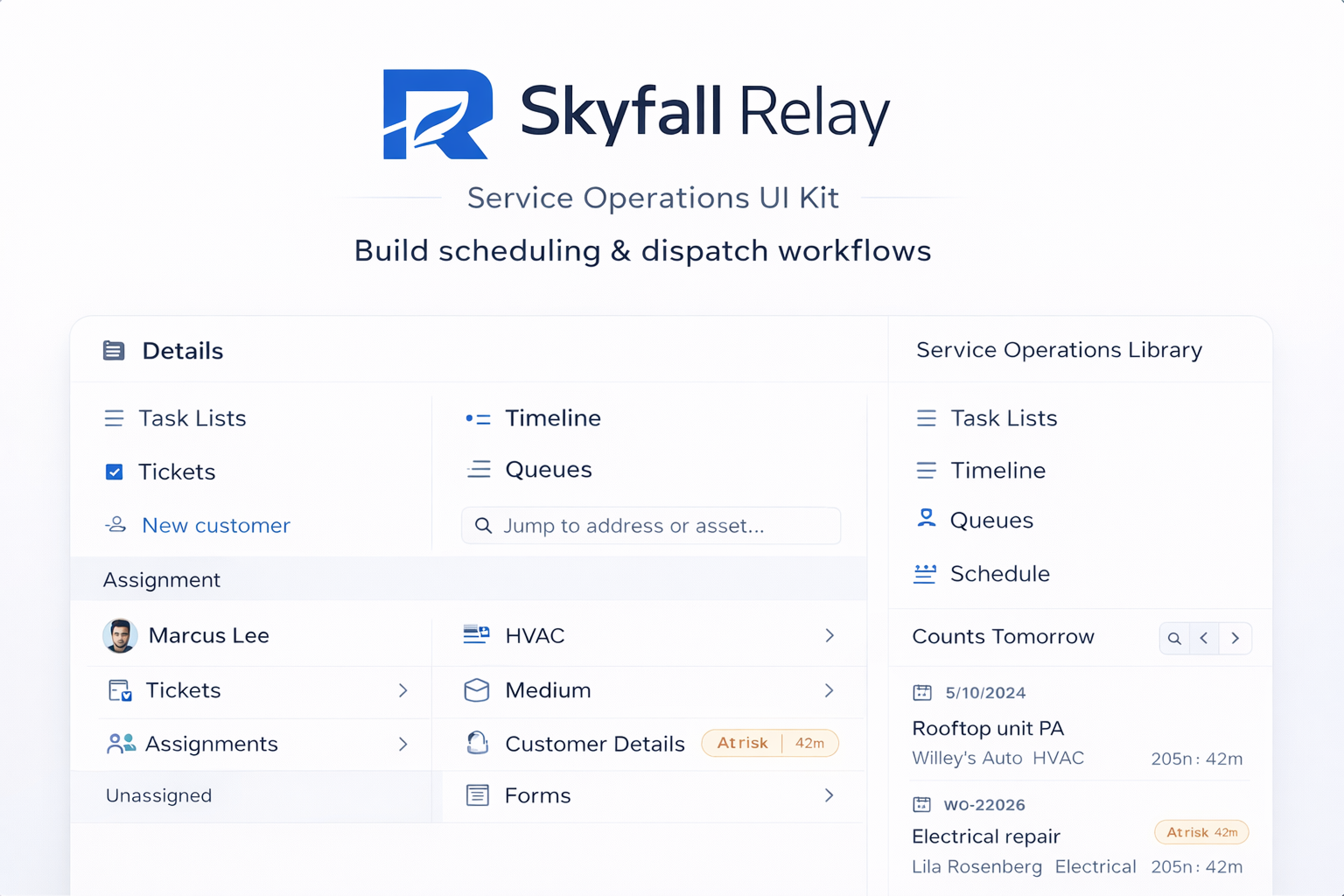Click the At risk status badge on Customer Details

[x=769, y=743]
